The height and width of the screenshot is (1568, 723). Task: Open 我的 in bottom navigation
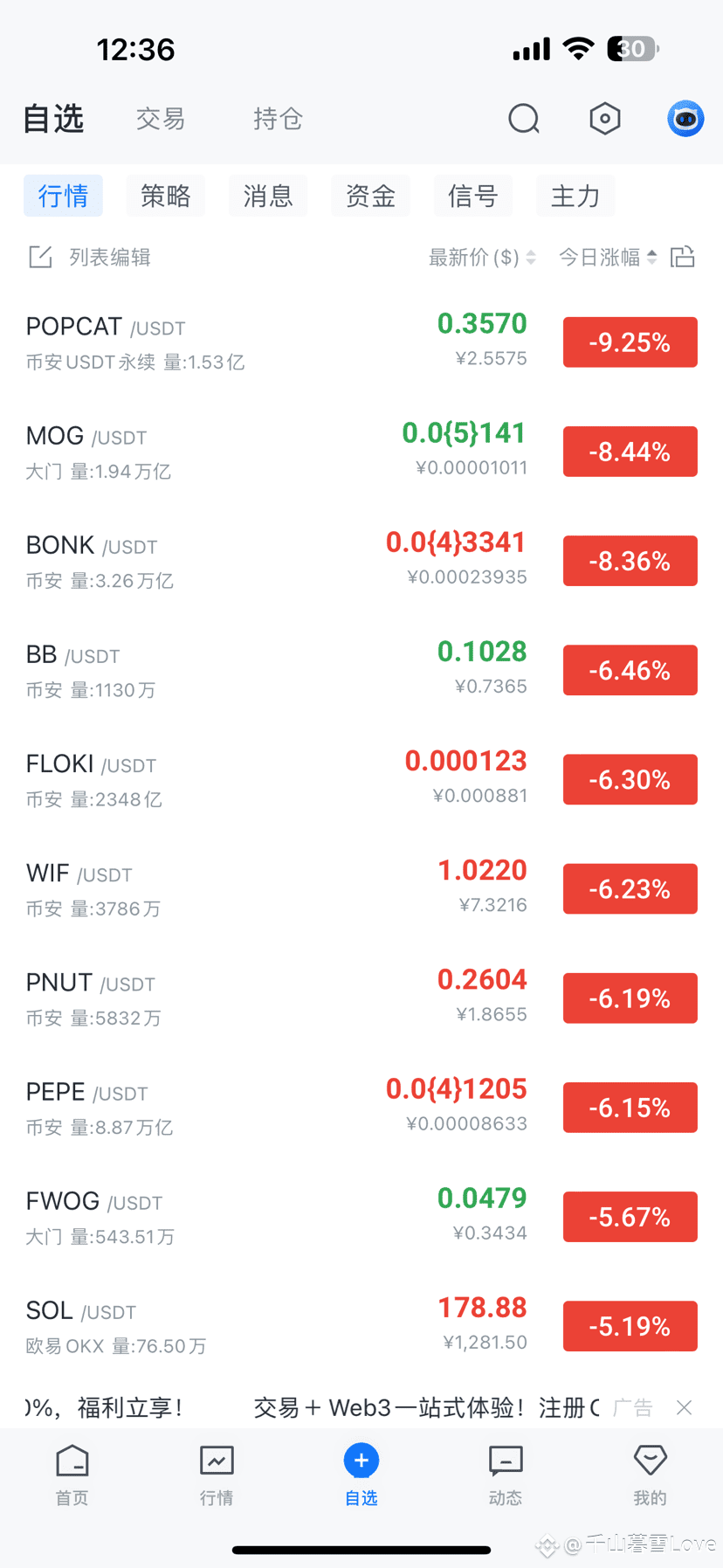pos(650,1475)
